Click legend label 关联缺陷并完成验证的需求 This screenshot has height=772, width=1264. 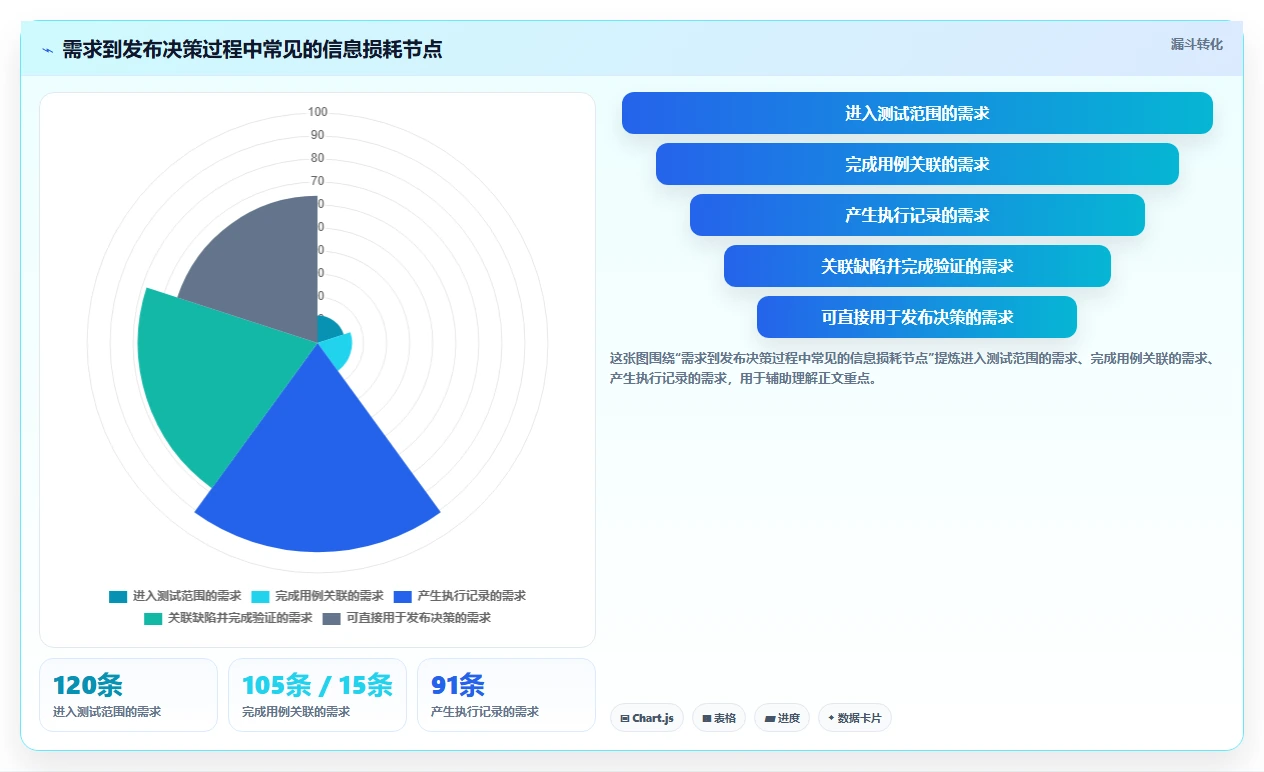click(x=240, y=618)
